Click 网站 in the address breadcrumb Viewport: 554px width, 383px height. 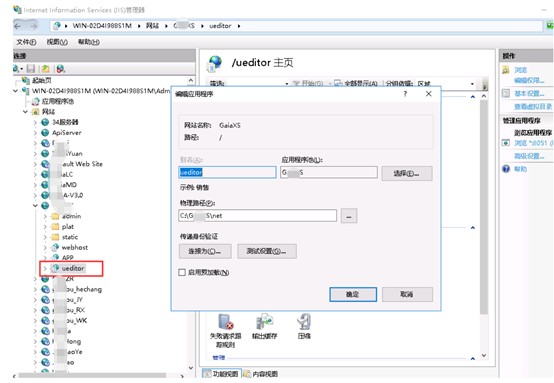click(152, 26)
